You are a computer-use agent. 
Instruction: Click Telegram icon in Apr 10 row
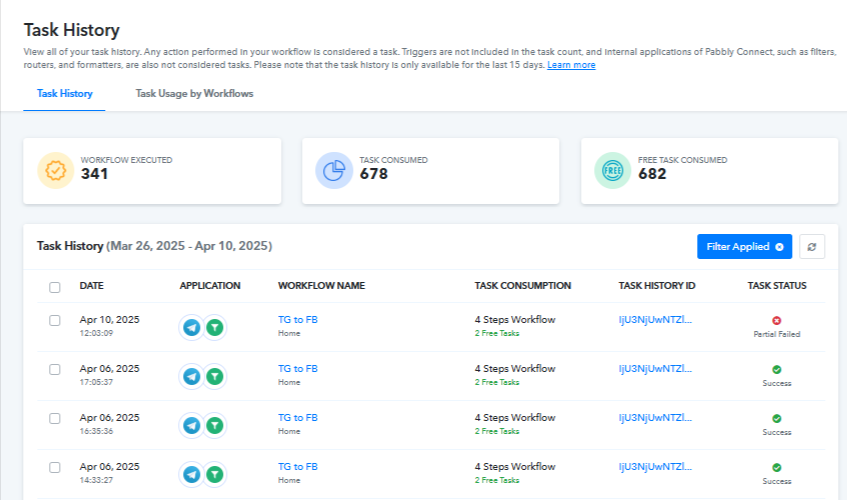pos(192,327)
